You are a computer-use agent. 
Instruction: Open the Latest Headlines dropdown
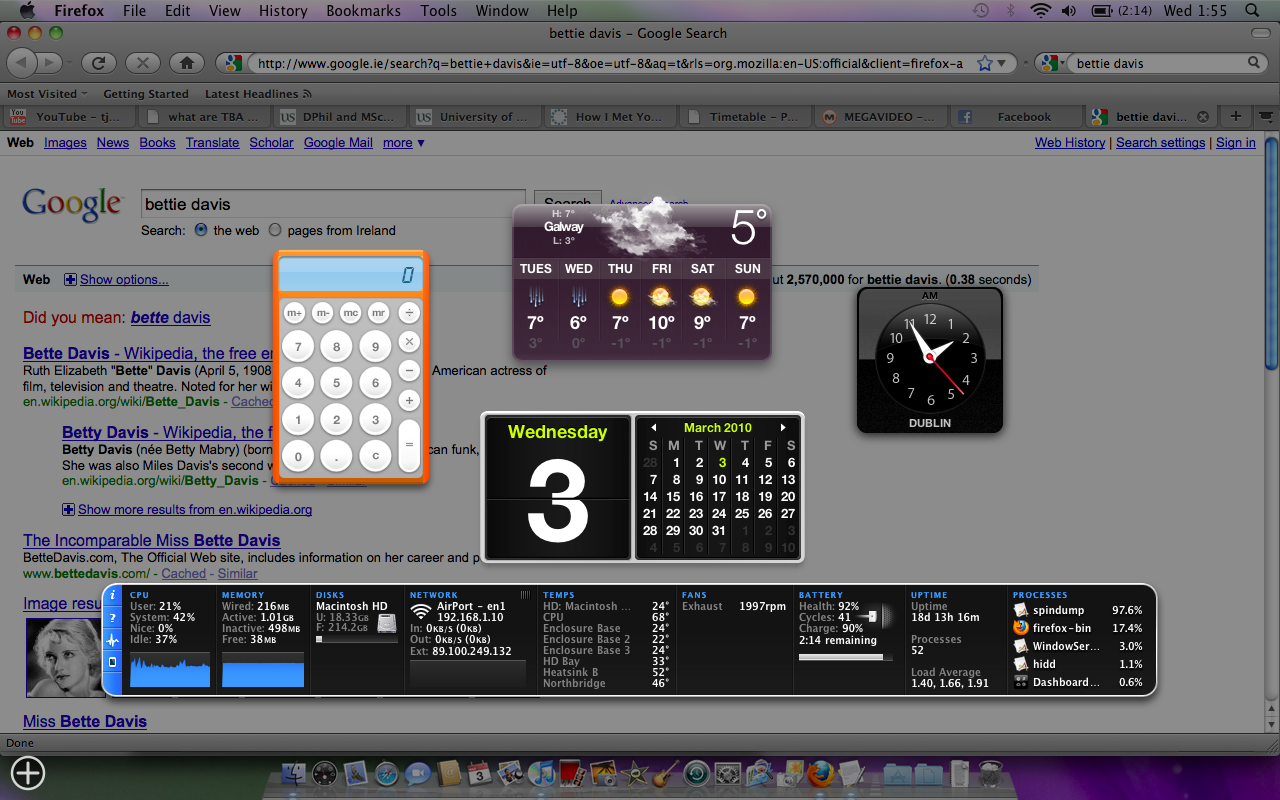point(257,94)
